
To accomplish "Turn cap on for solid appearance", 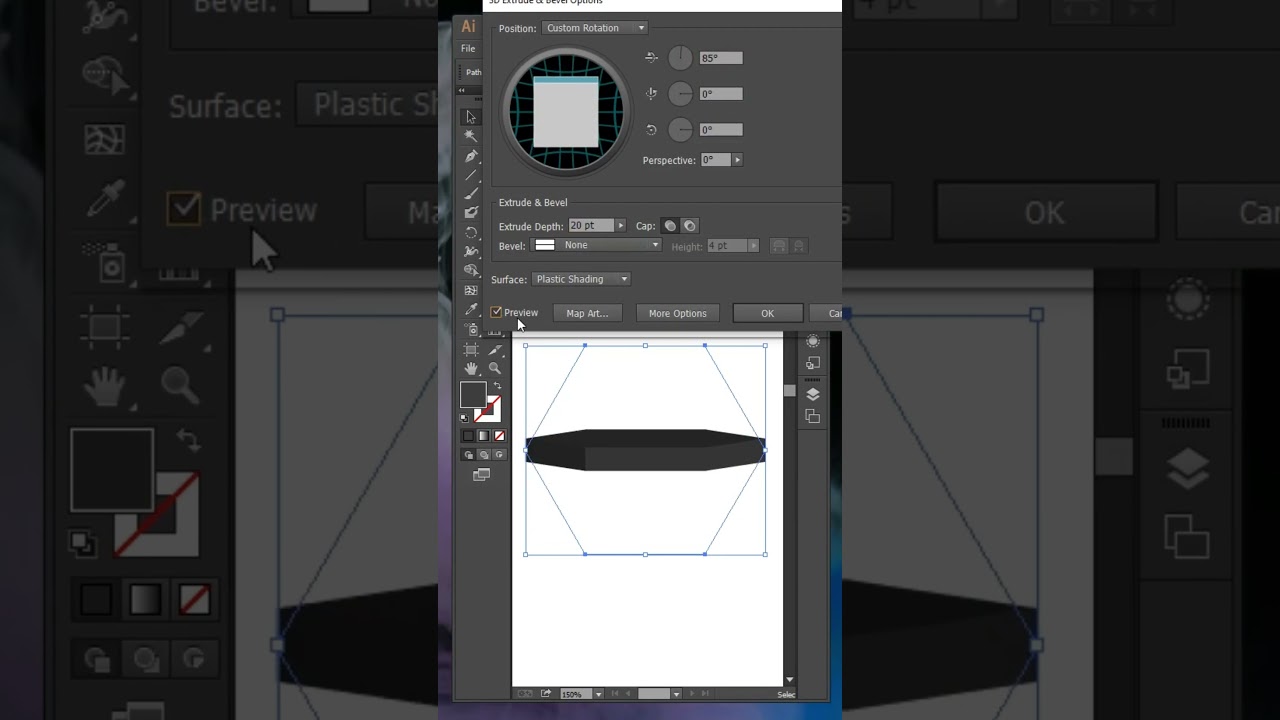I will tap(670, 226).
